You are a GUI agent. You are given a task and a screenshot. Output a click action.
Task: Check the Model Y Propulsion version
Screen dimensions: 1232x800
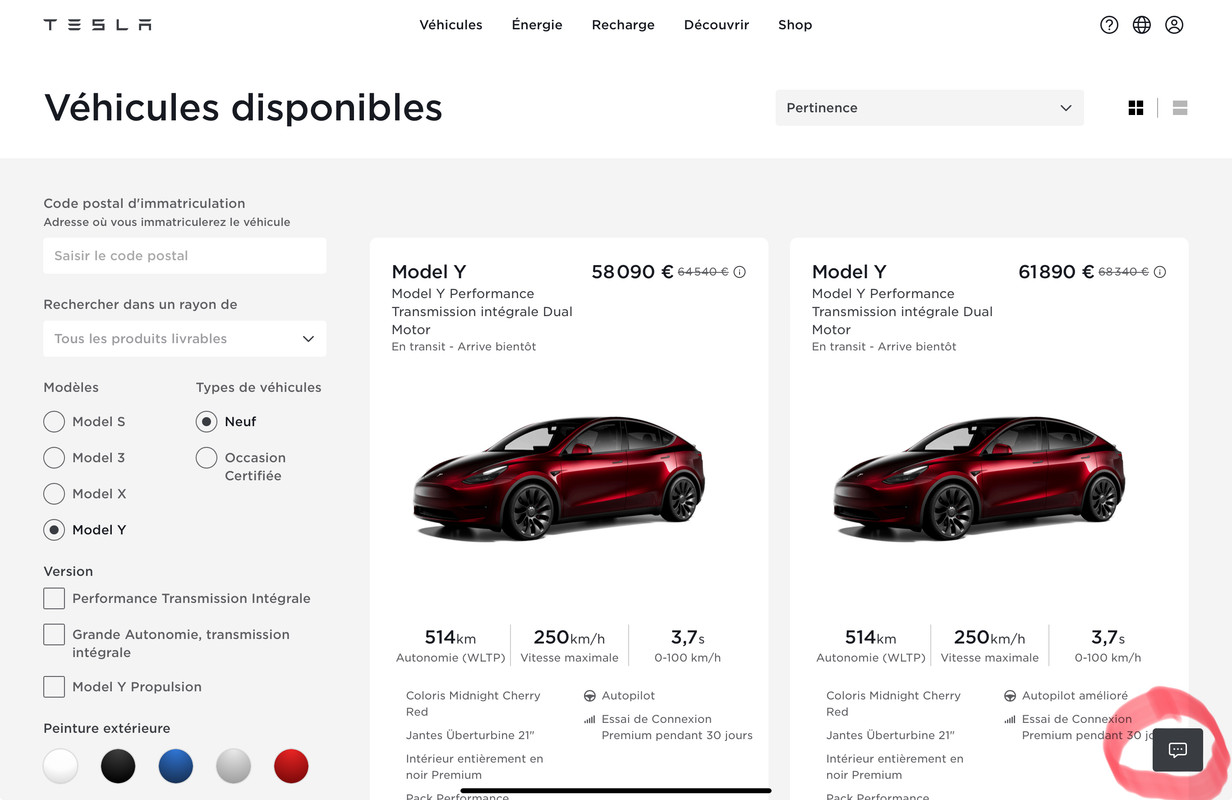click(54, 687)
